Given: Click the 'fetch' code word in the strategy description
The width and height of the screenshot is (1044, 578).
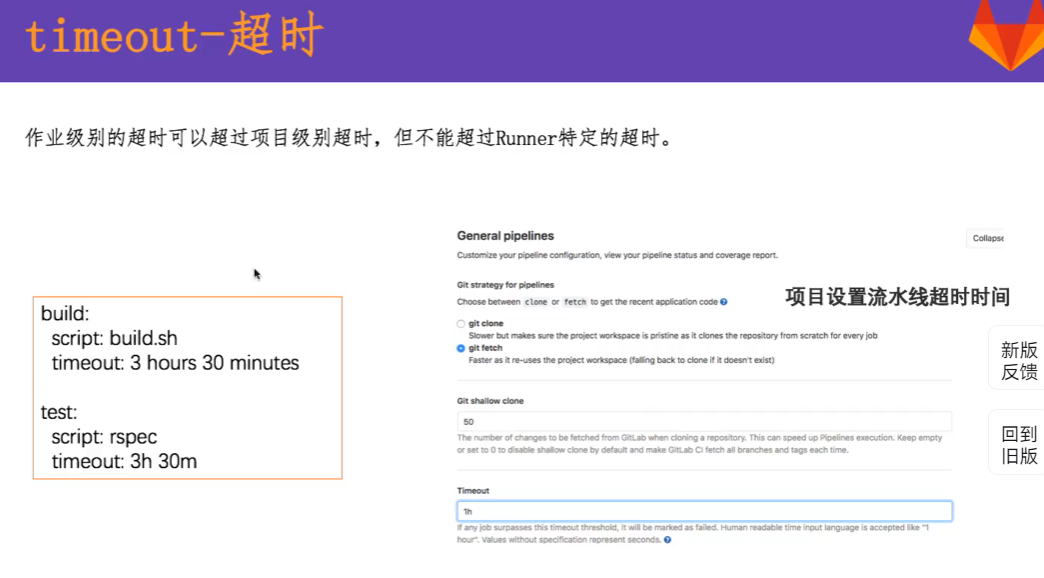Looking at the screenshot, I should pyautogui.click(x=575, y=302).
